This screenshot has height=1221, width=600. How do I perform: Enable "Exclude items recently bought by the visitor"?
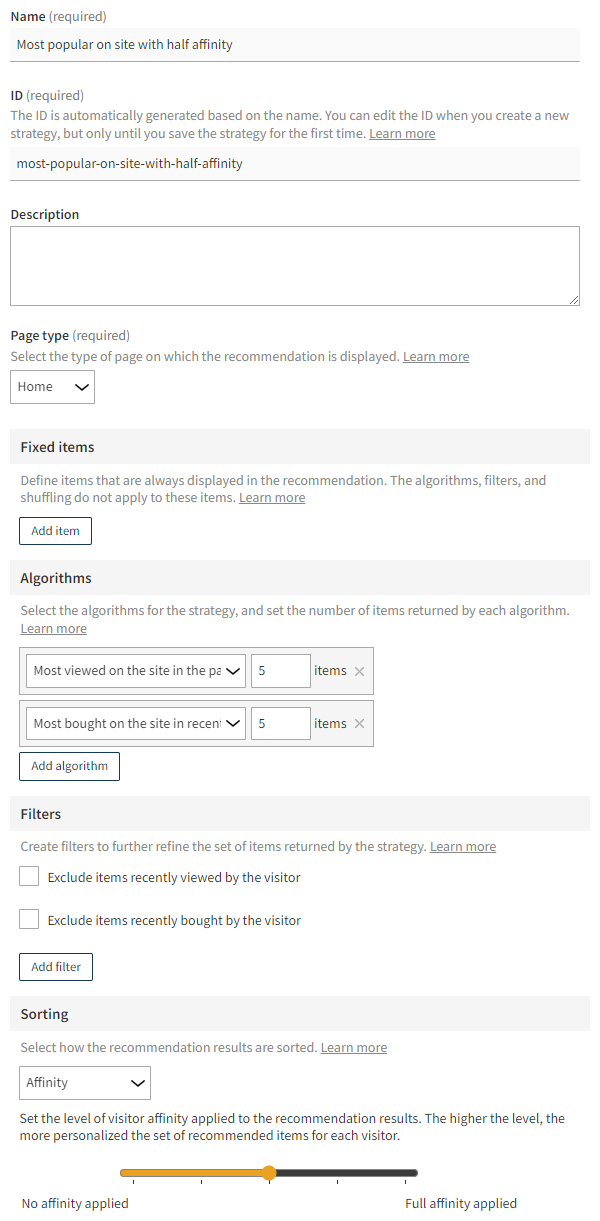29,918
